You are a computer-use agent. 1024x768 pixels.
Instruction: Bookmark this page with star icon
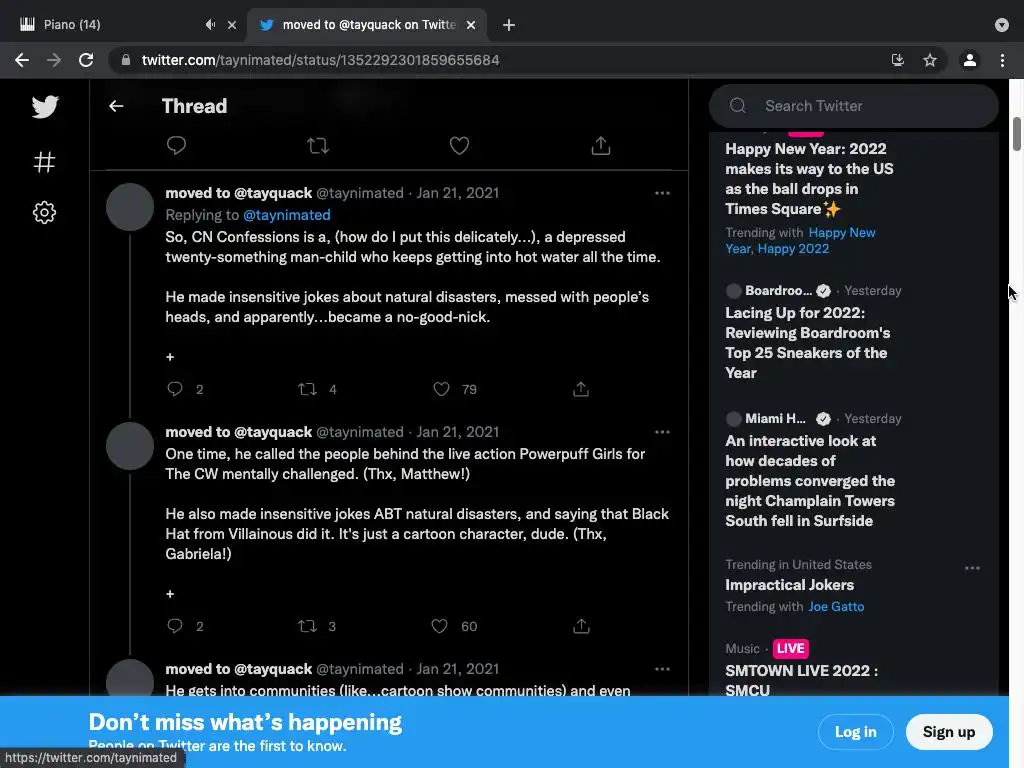pyautogui.click(x=930, y=60)
